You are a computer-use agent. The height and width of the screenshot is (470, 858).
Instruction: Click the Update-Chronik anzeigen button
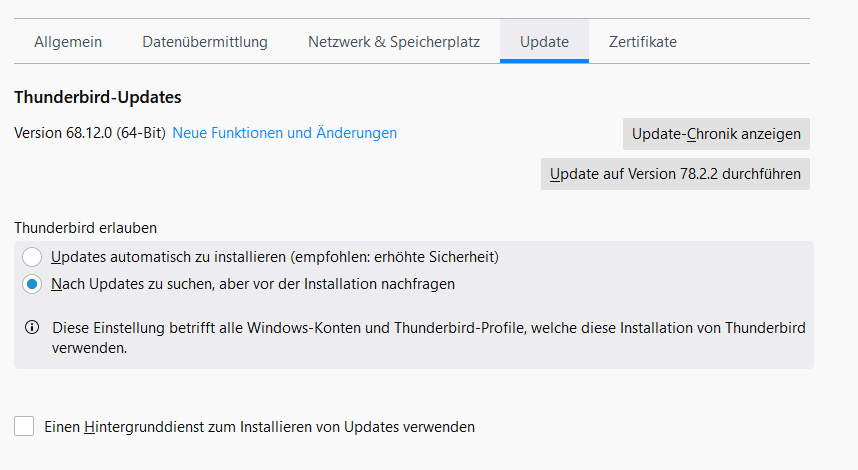[x=716, y=134]
